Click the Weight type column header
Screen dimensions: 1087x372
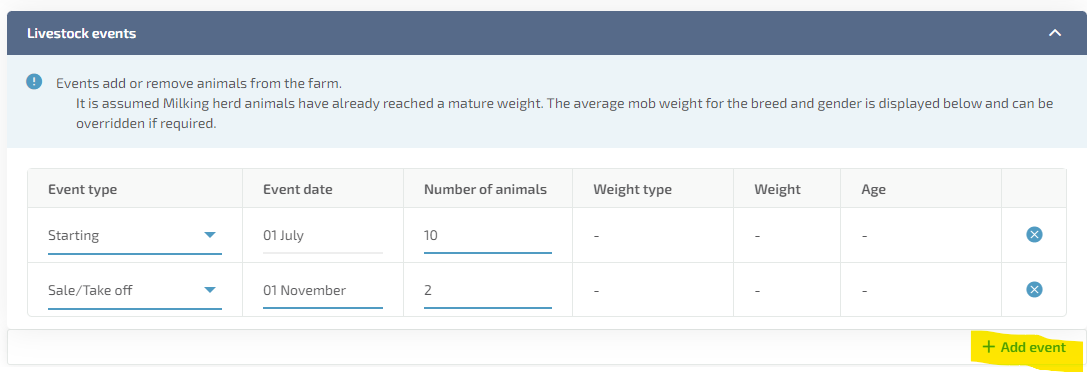tap(632, 189)
